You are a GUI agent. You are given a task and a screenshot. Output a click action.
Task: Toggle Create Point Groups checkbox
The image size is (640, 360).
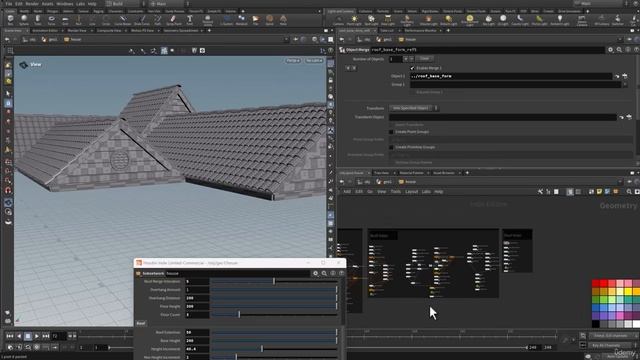pos(391,132)
